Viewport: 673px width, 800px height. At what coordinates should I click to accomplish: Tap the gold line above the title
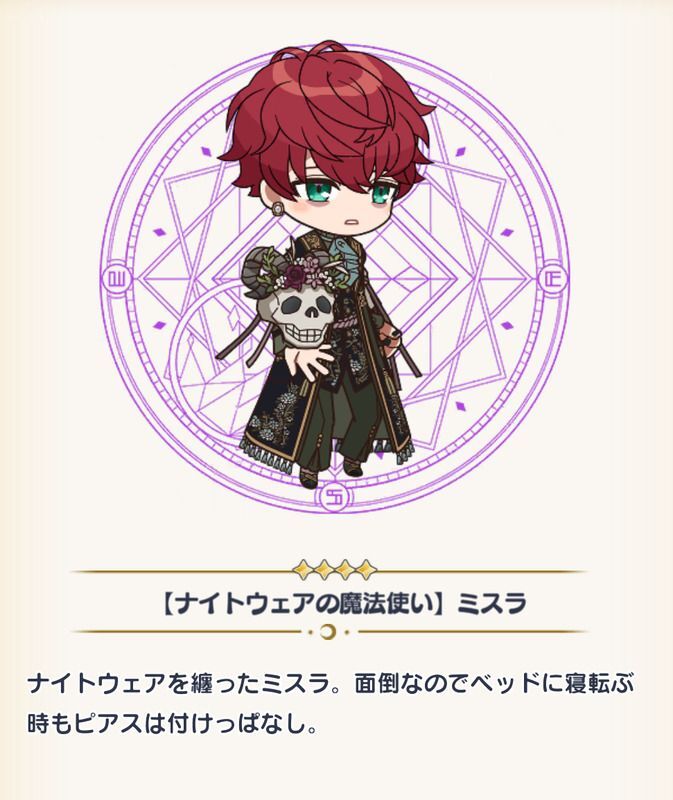tap(184, 572)
